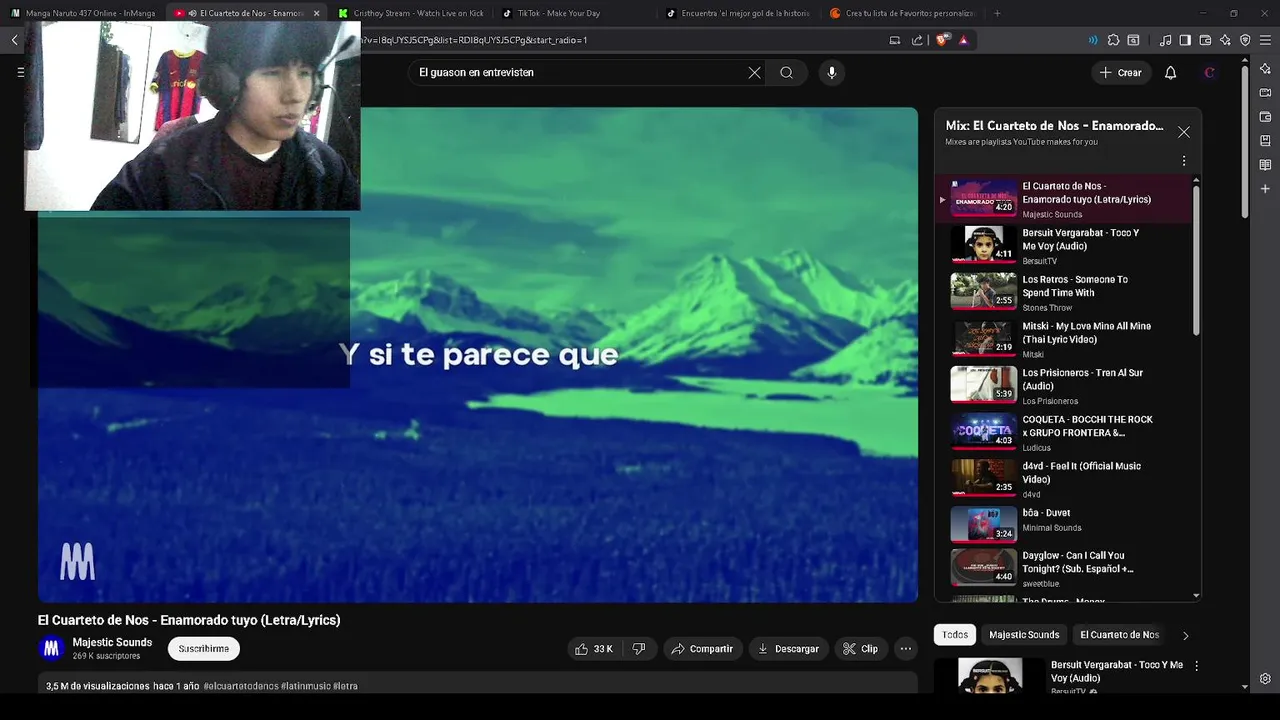The height and width of the screenshot is (720, 1280).
Task: Open bookmarks icon in right sidebar
Action: pos(1265,141)
